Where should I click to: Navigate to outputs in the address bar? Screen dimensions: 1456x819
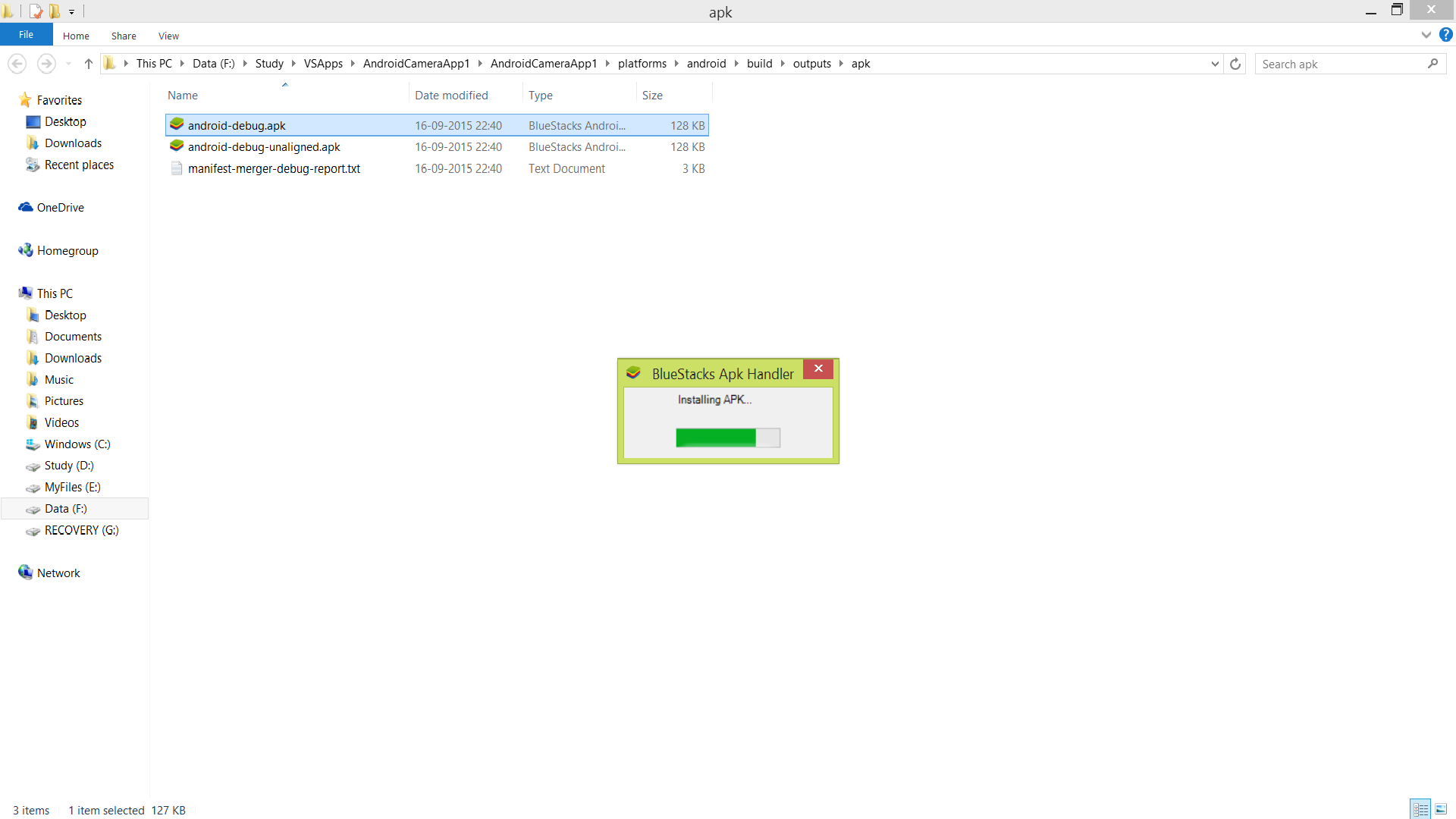[812, 64]
